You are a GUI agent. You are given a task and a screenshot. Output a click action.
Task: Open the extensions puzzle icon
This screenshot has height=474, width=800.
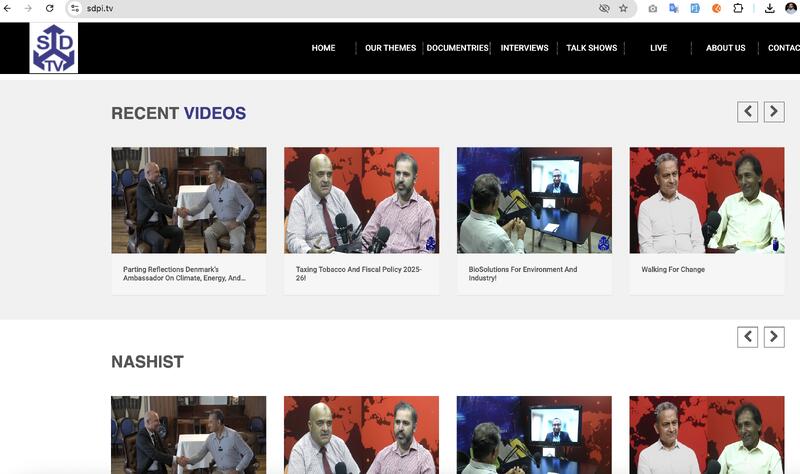(738, 8)
